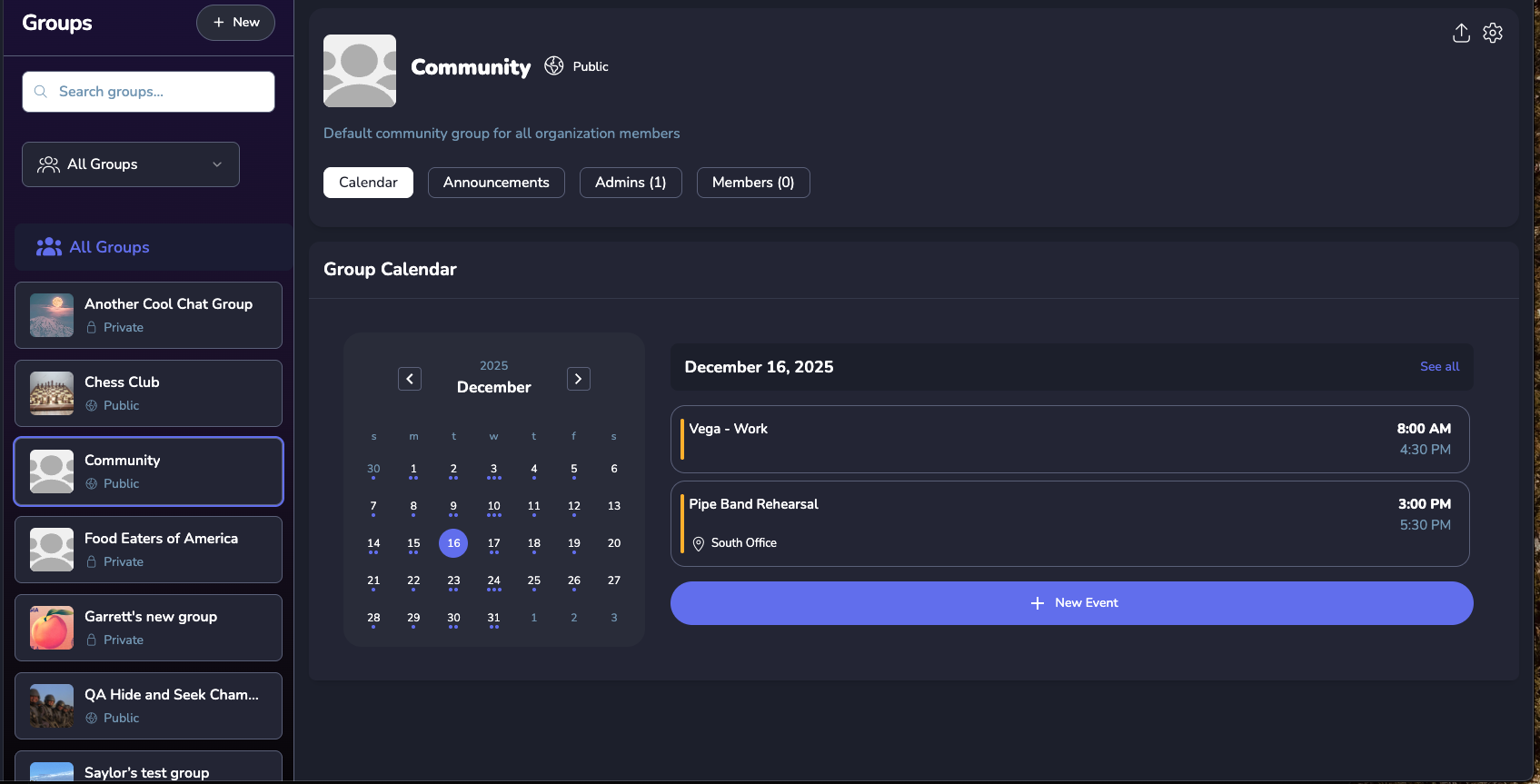Click the South Office location pin icon
Image resolution: width=1540 pixels, height=784 pixels.
point(699,543)
